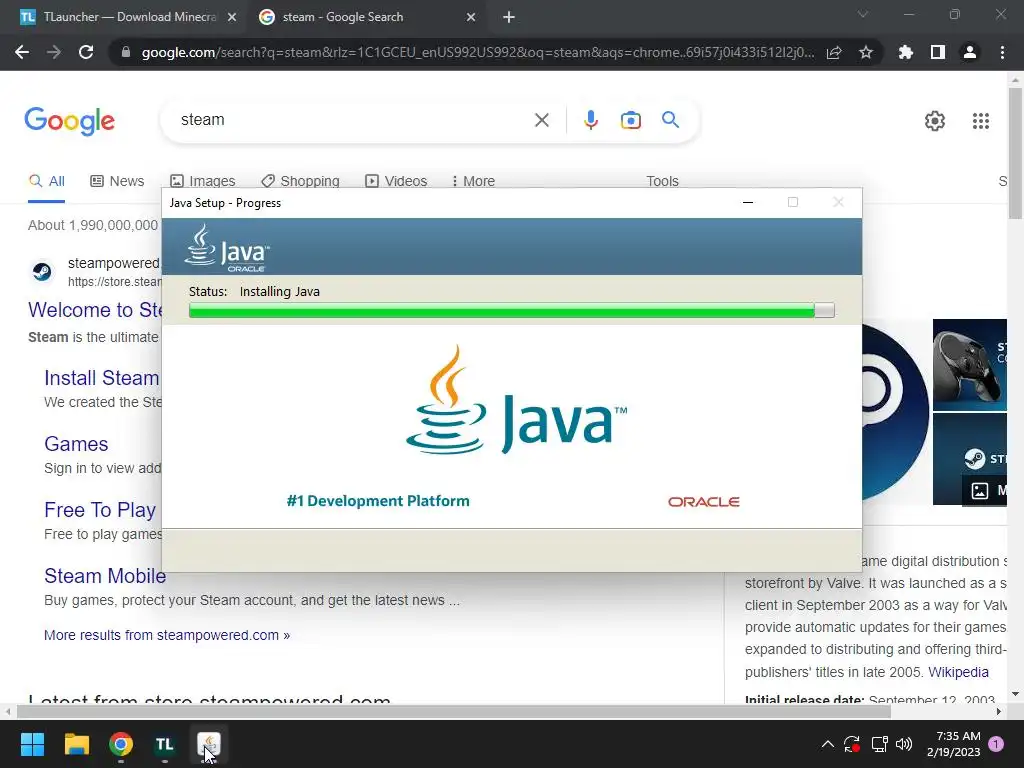The width and height of the screenshot is (1024, 768).
Task: Open Google quick settings gear
Action: pos(935,121)
